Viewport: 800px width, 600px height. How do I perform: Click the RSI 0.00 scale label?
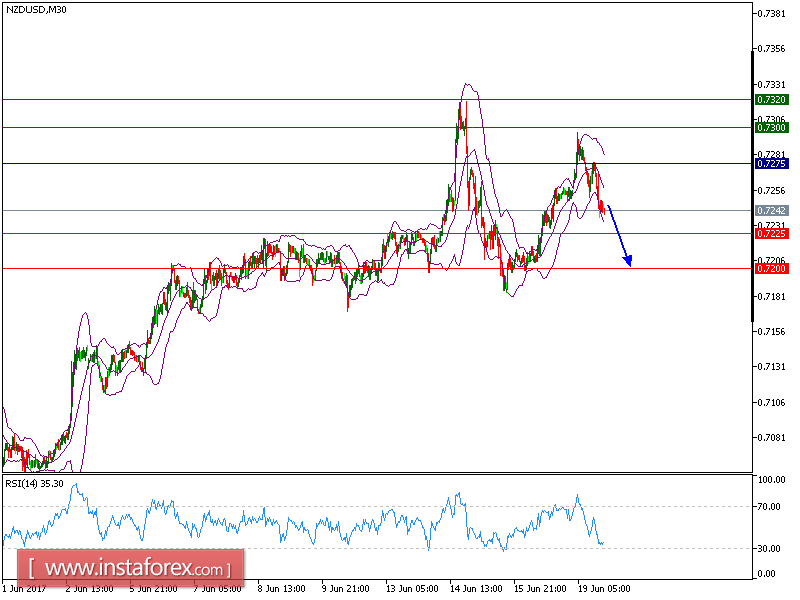[767, 574]
